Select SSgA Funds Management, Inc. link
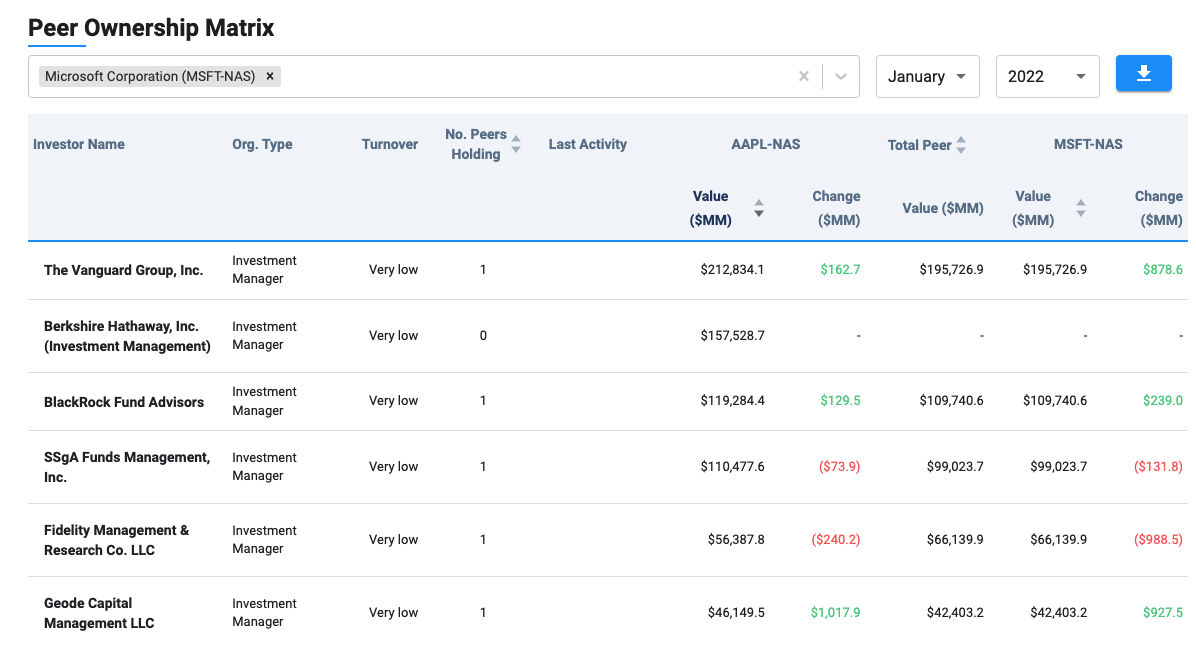The width and height of the screenshot is (1196, 648). 127,466
